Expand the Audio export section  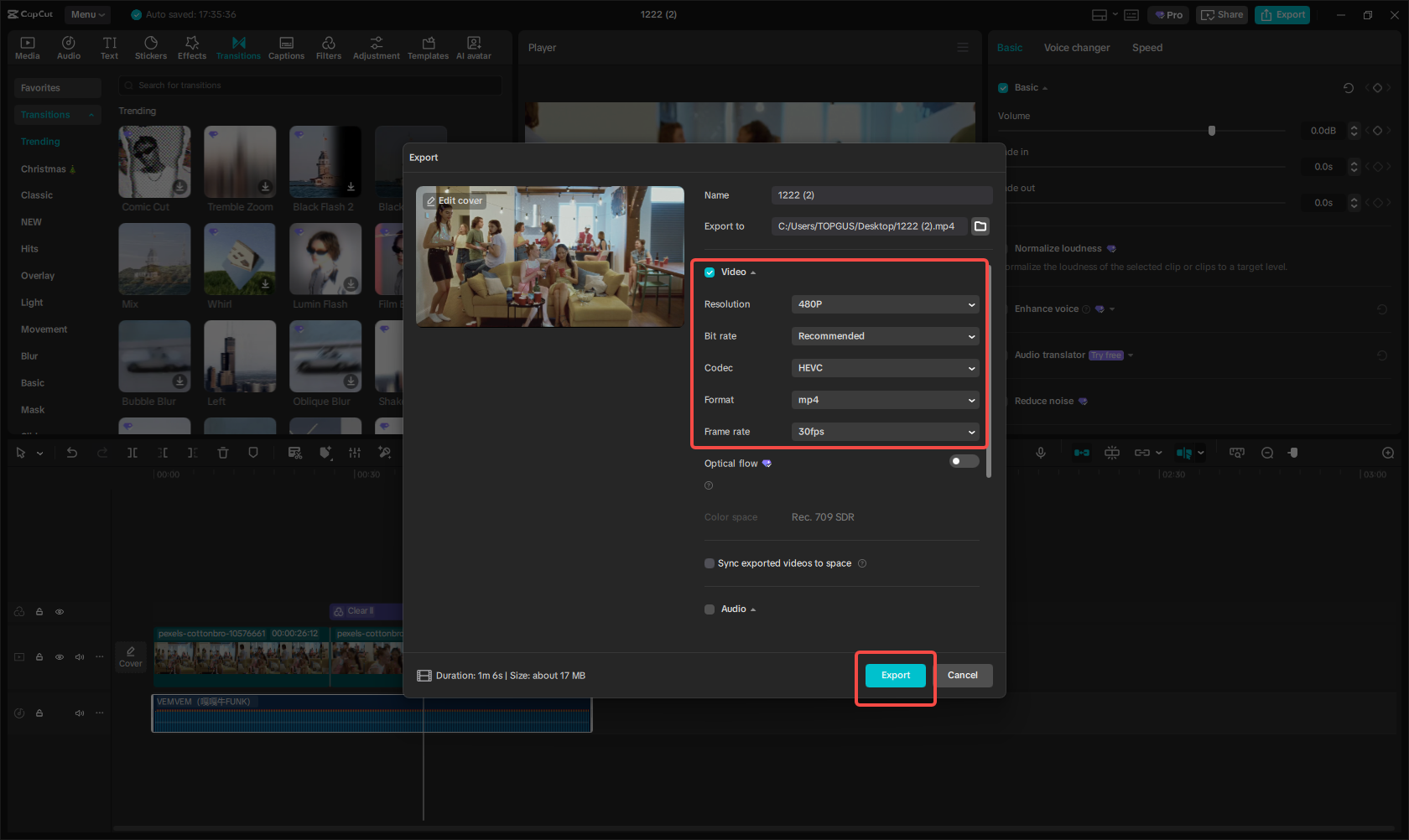point(752,609)
